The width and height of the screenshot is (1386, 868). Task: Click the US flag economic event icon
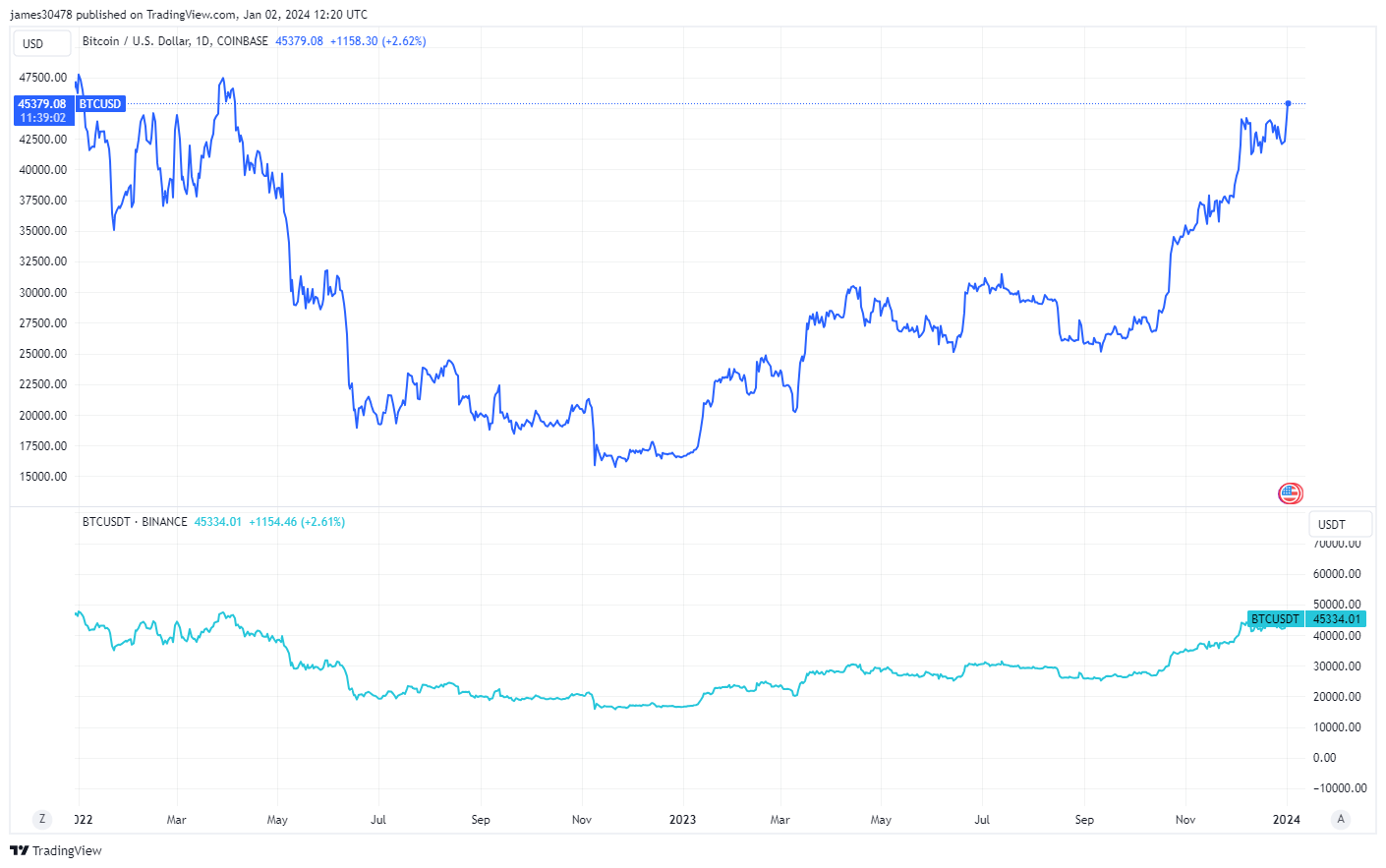[1290, 493]
